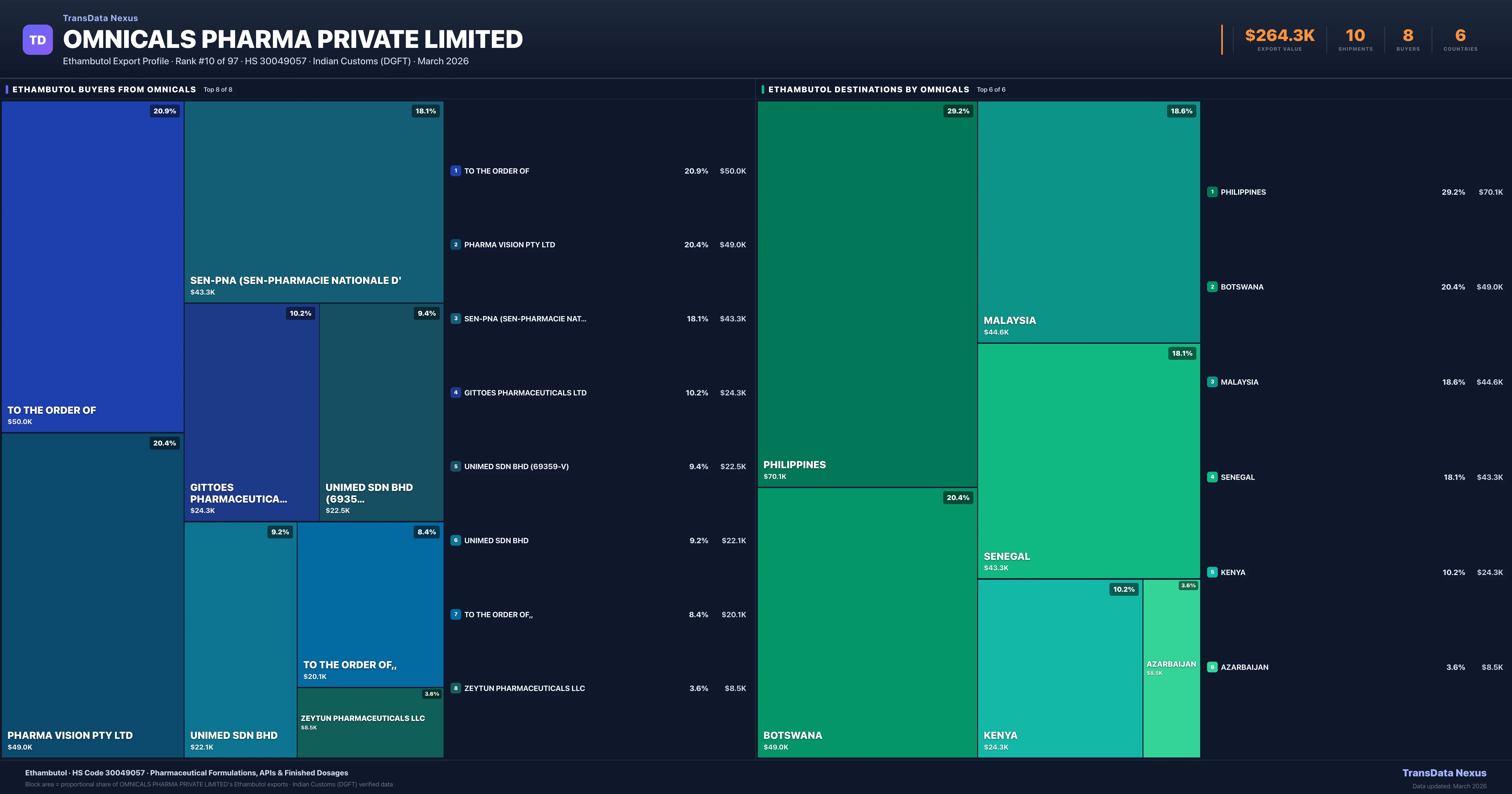Select the PHILIPPINES treemap block
This screenshot has width=1512, height=794.
pyautogui.click(x=867, y=294)
